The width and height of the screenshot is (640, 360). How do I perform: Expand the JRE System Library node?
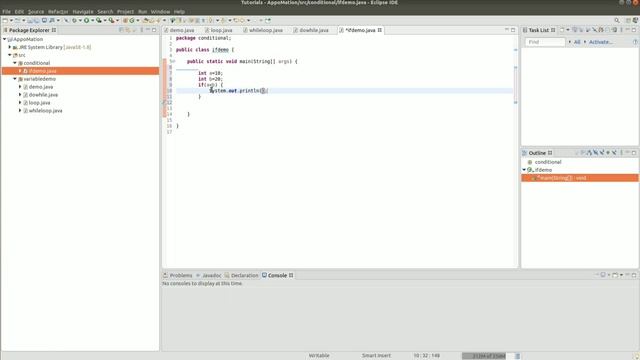coord(10,47)
